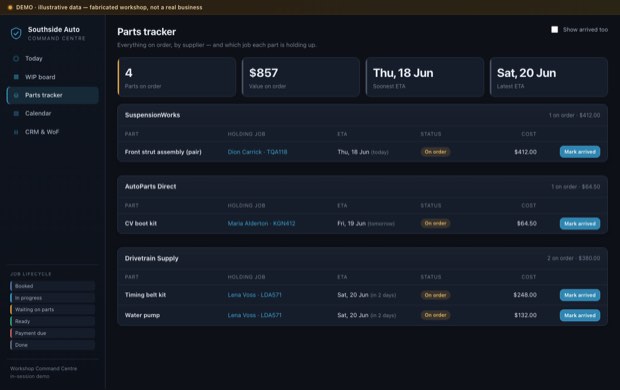Mark Front strut assembly as arrived
The image size is (620, 390).
pyautogui.click(x=580, y=152)
